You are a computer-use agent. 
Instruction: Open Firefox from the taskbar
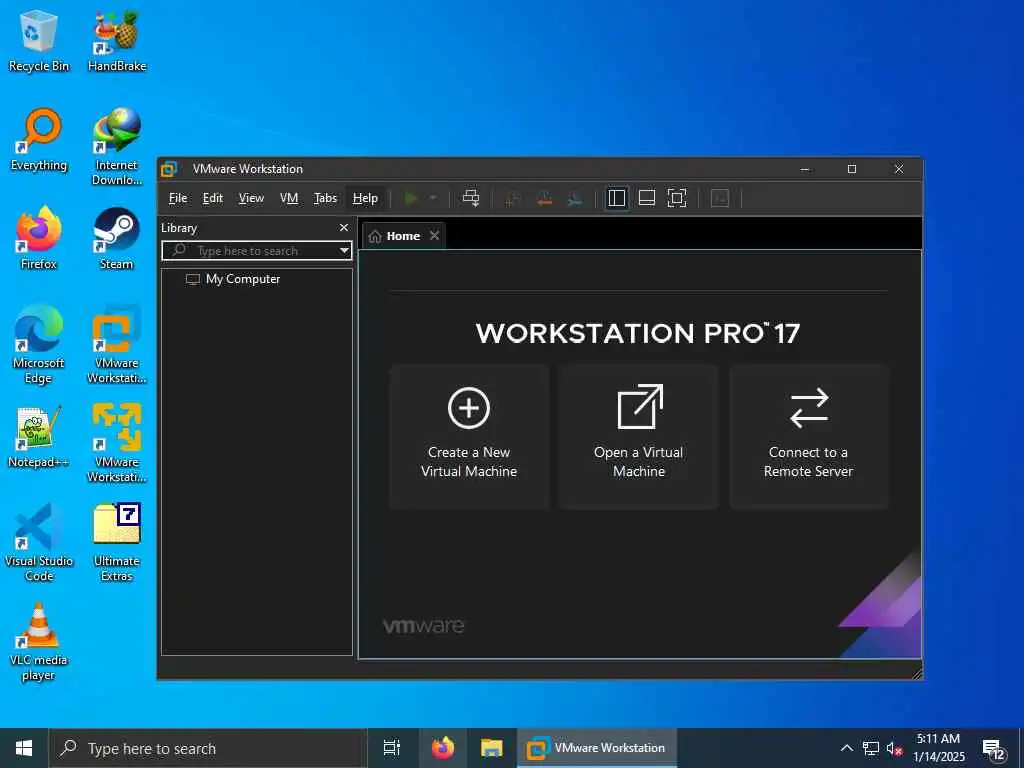point(443,748)
